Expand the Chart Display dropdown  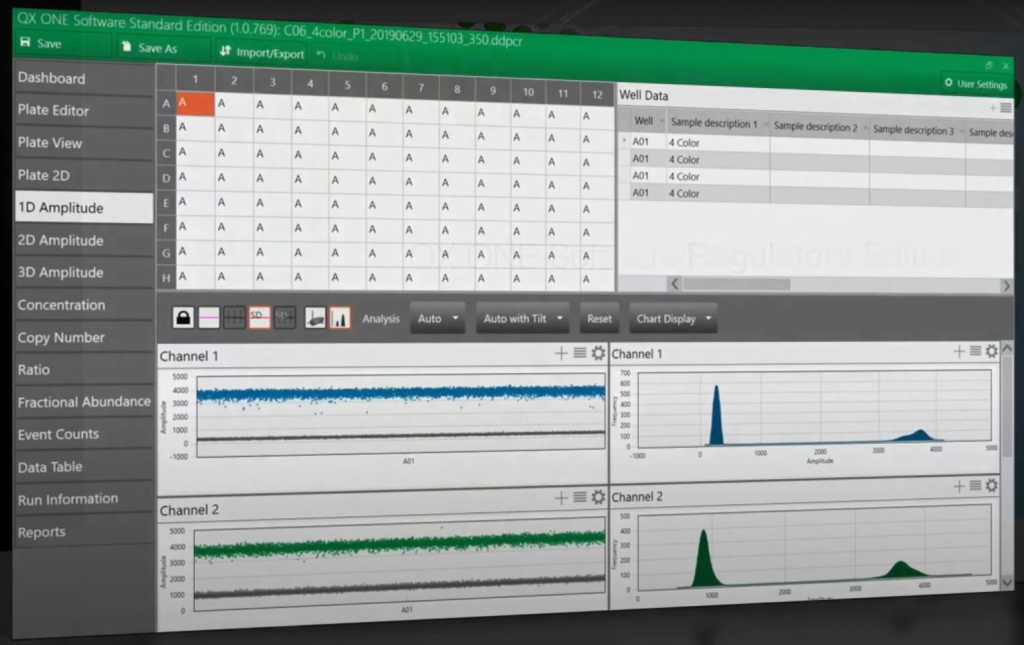pos(672,320)
